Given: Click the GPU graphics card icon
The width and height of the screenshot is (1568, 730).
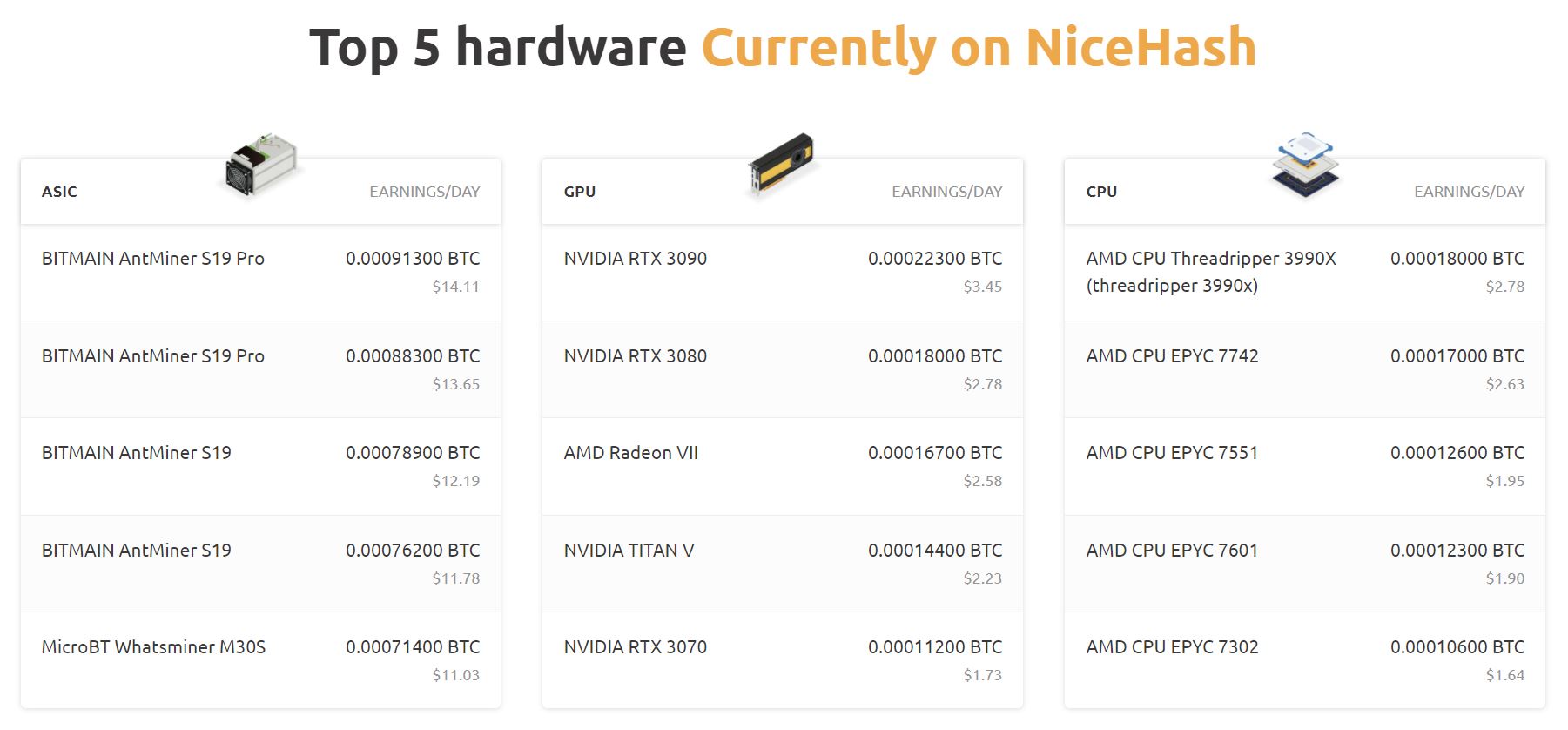Looking at the screenshot, I should pos(781,164).
